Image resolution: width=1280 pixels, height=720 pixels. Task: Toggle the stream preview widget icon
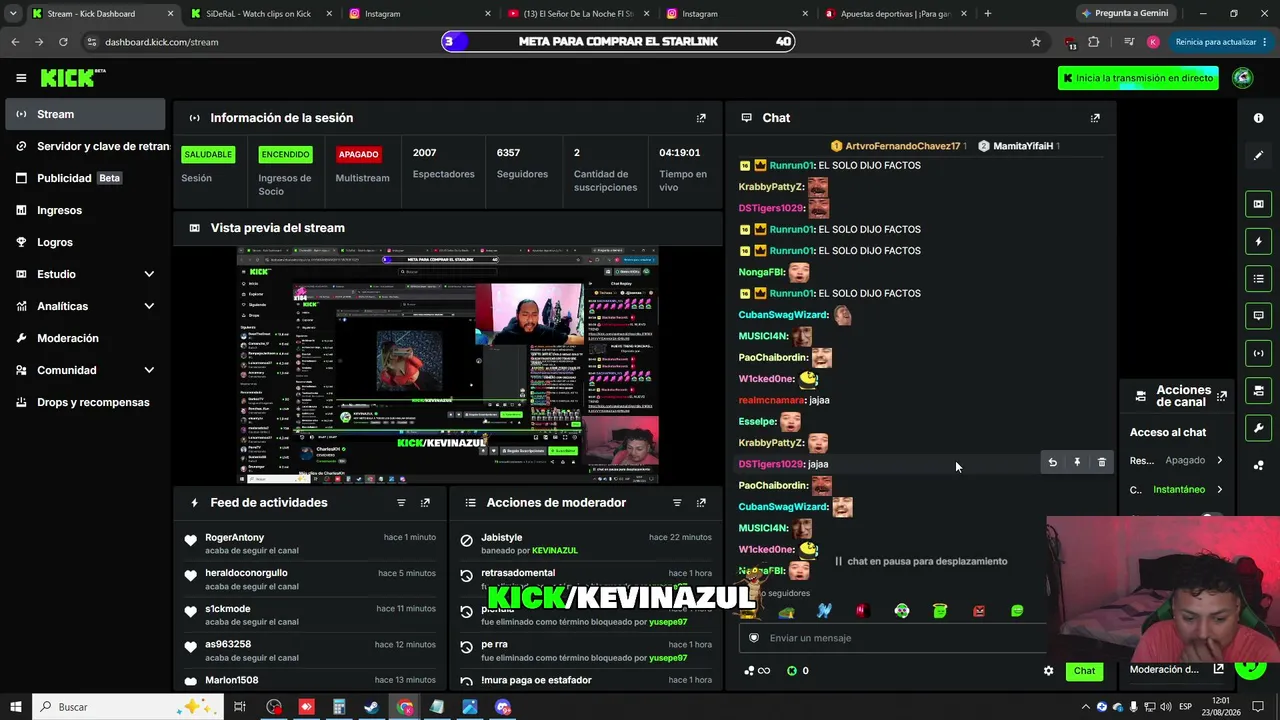click(1258, 204)
